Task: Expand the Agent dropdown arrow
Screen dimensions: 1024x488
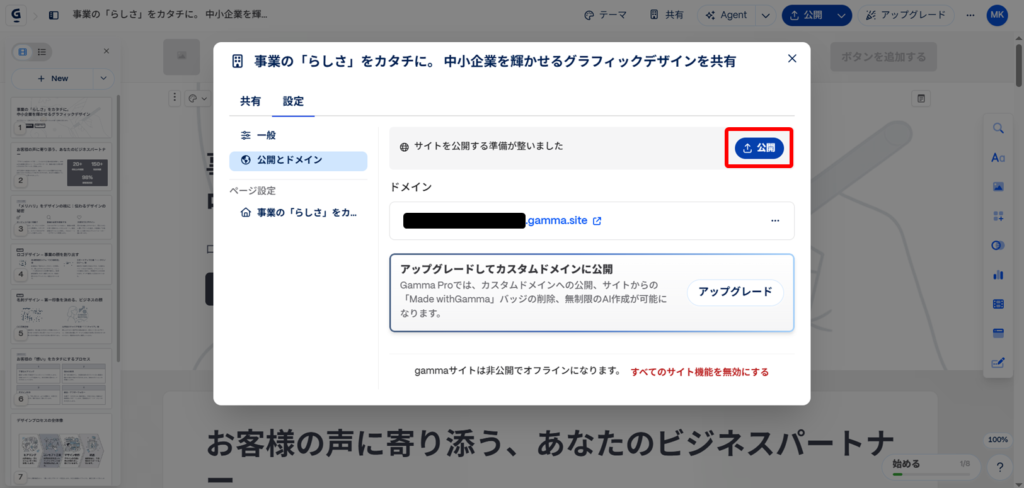Action: coord(765,16)
